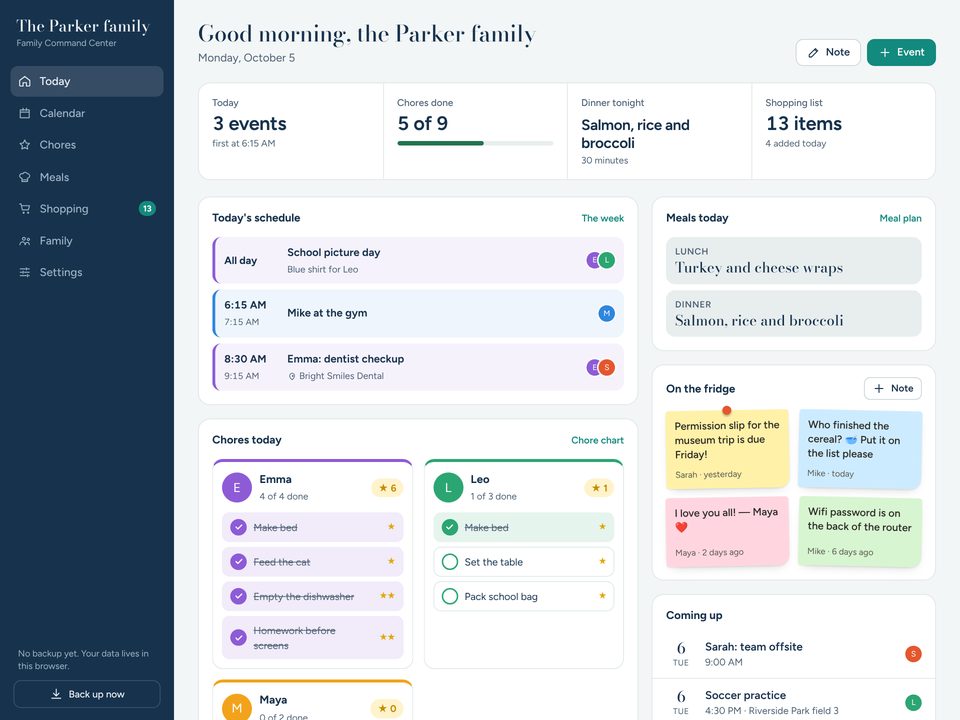Open The week link
Image resolution: width=960 pixels, height=720 pixels.
tap(602, 218)
